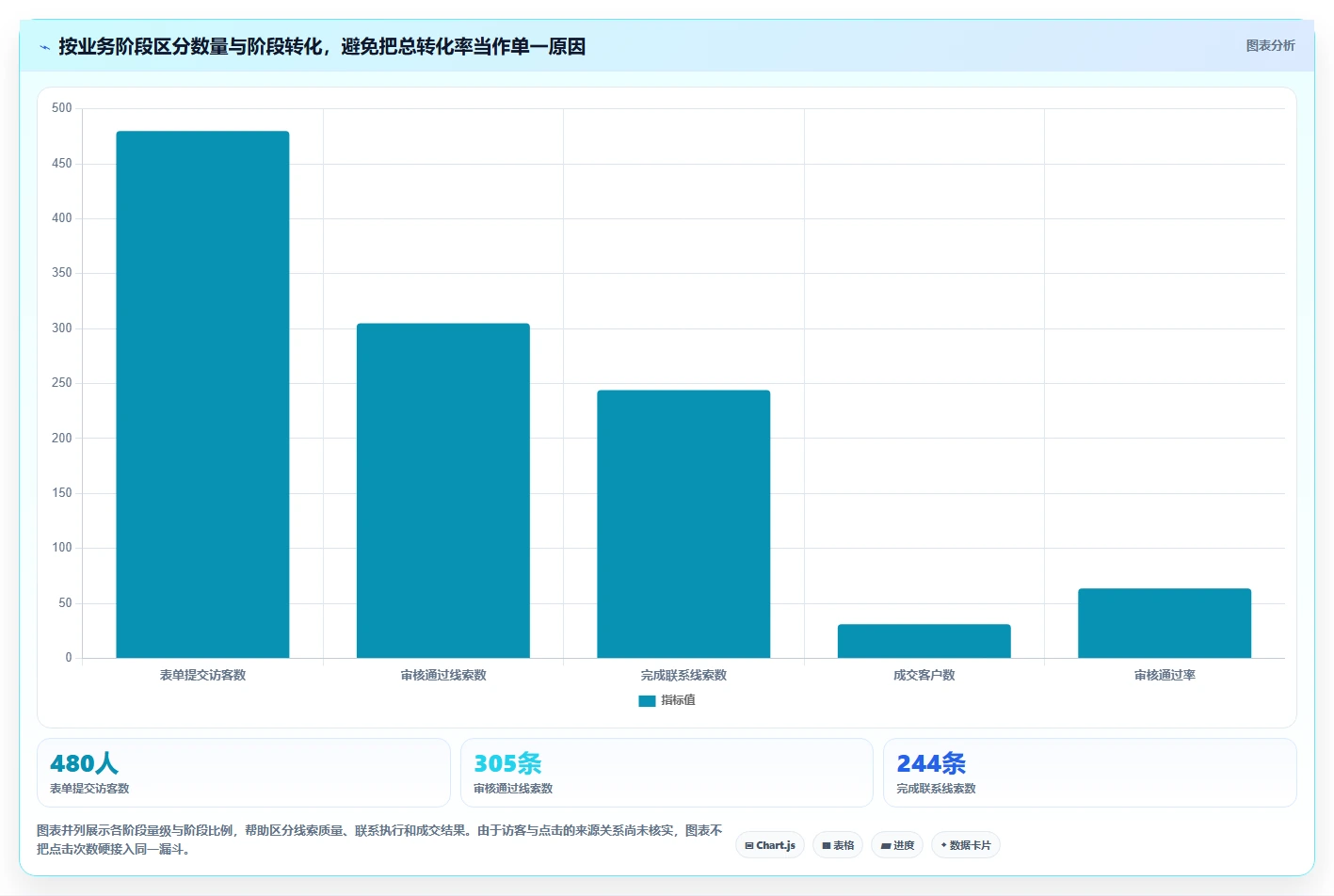Click the 305条 stat value
1334x896 pixels.
pos(507,763)
